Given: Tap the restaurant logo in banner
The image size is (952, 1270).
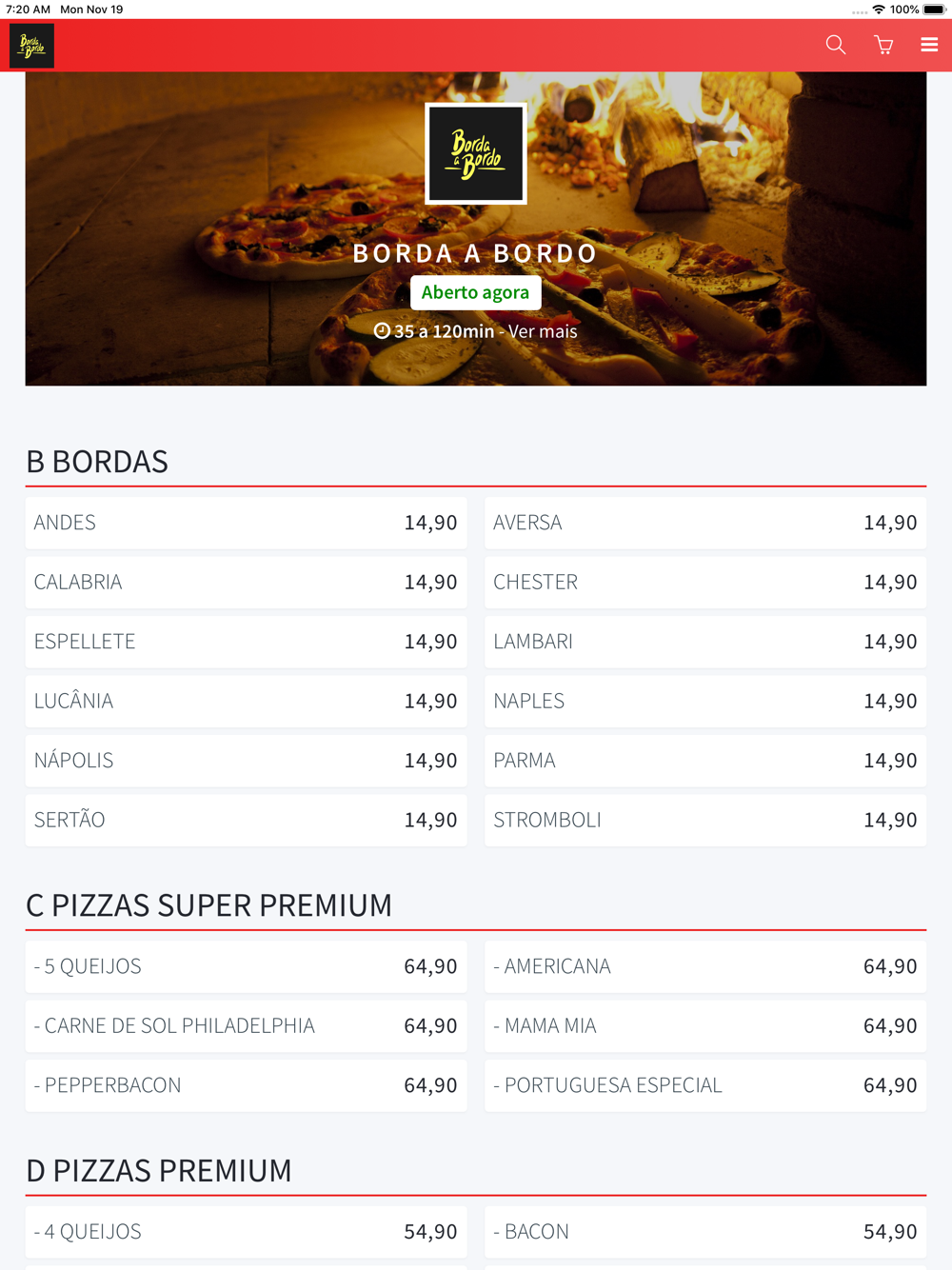Looking at the screenshot, I should [476, 153].
